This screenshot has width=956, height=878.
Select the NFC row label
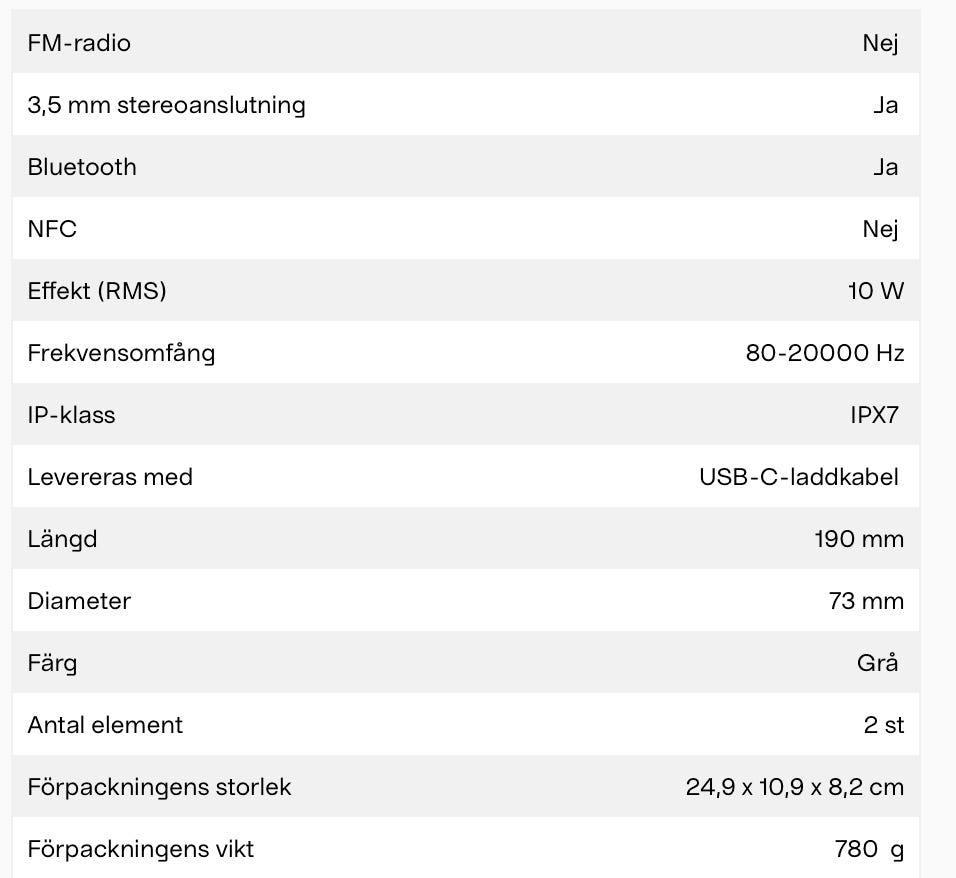click(52, 229)
